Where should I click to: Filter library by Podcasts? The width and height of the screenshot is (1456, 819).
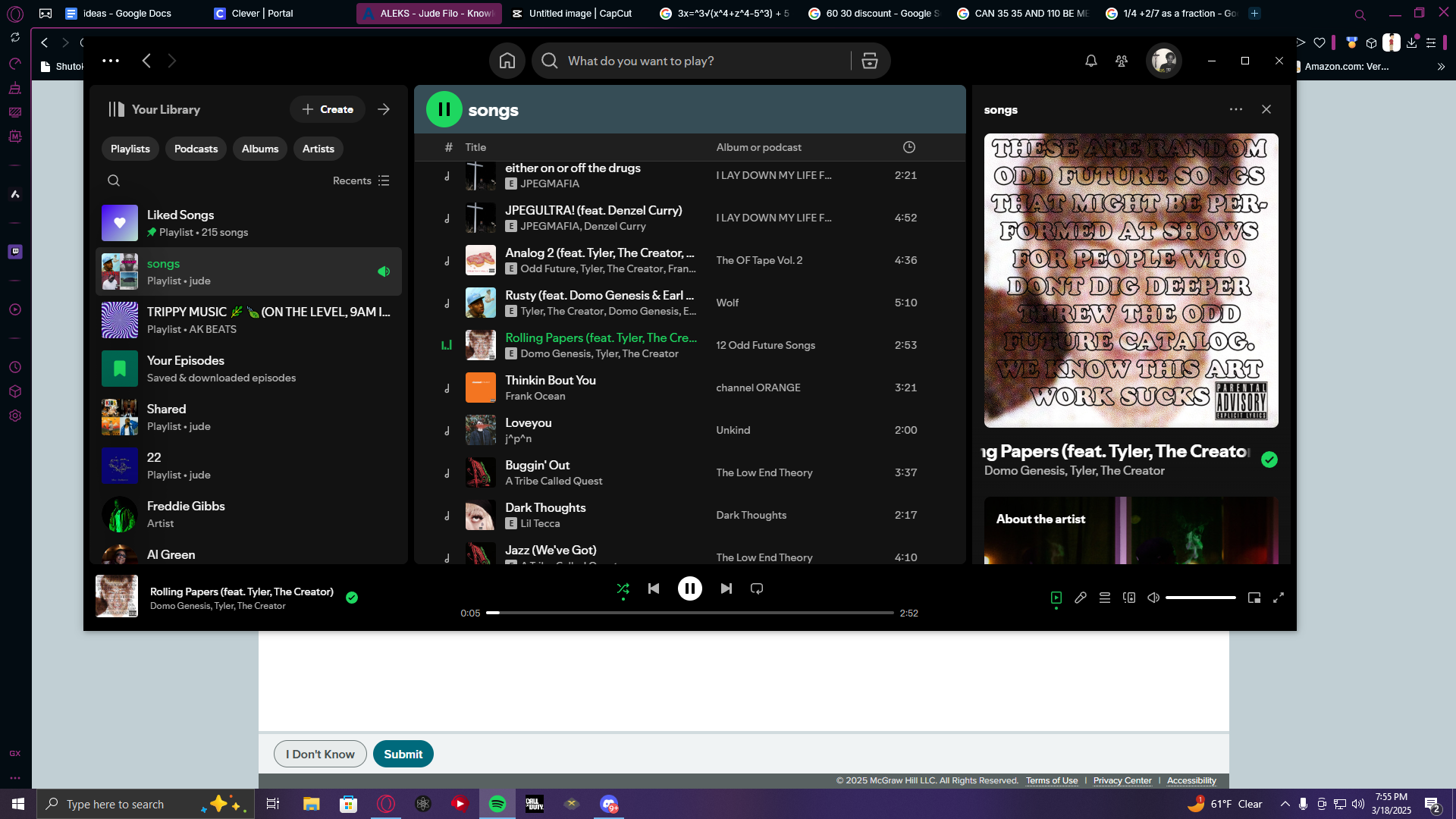[x=196, y=149]
